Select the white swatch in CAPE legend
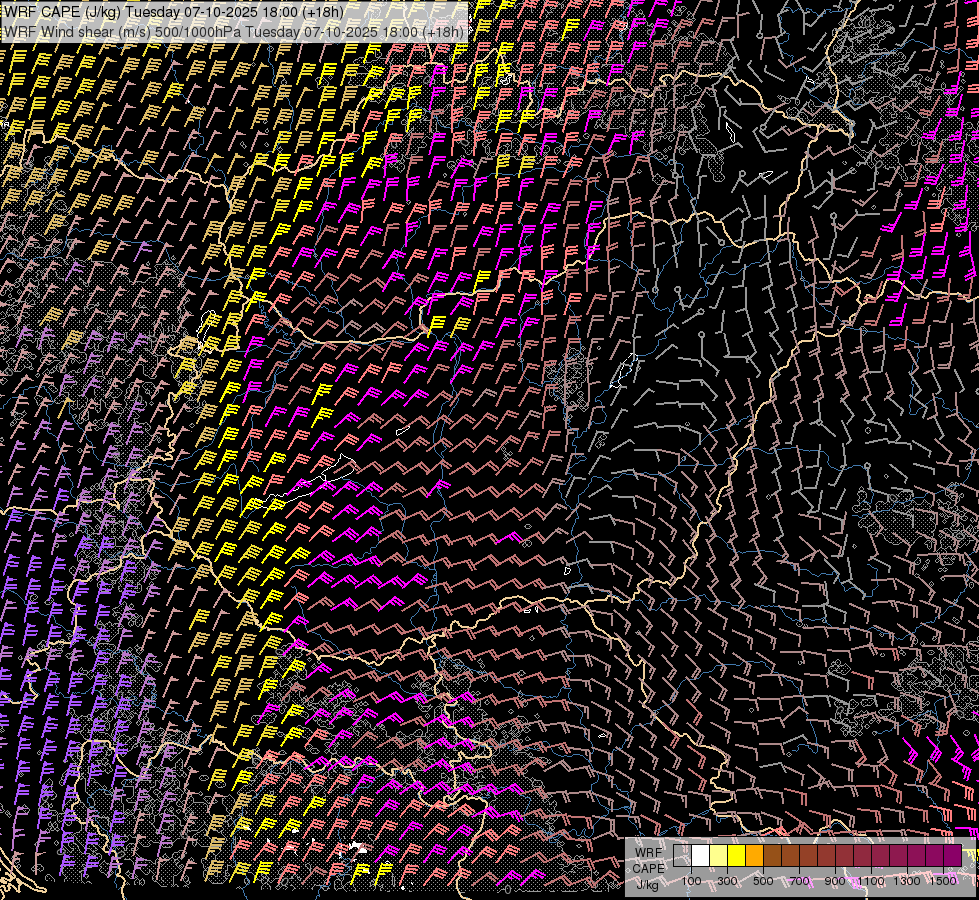979x900 pixels. coord(700,856)
